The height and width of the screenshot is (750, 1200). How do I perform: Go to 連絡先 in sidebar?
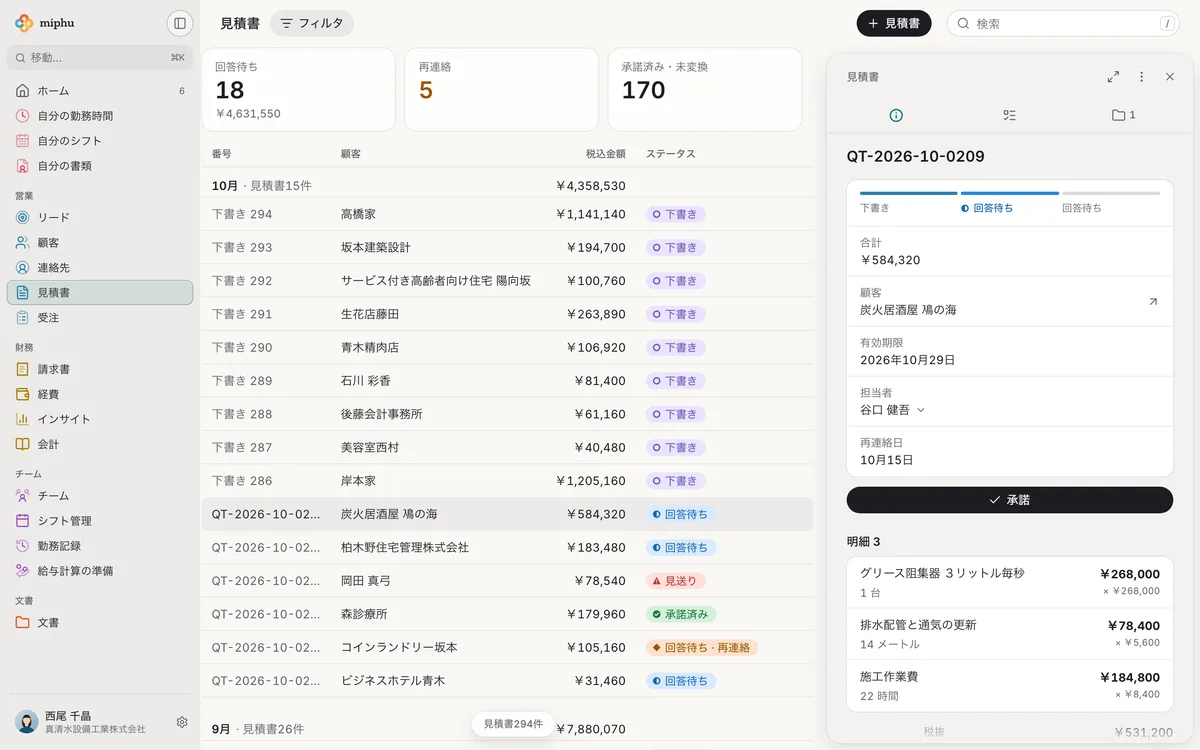[x=100, y=267]
